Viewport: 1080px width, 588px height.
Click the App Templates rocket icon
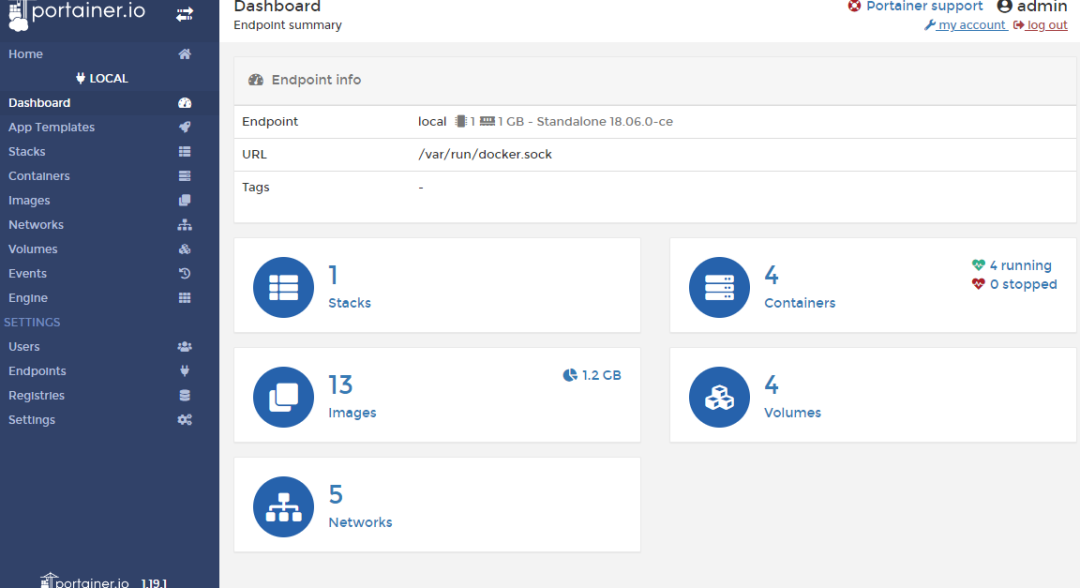click(x=185, y=127)
